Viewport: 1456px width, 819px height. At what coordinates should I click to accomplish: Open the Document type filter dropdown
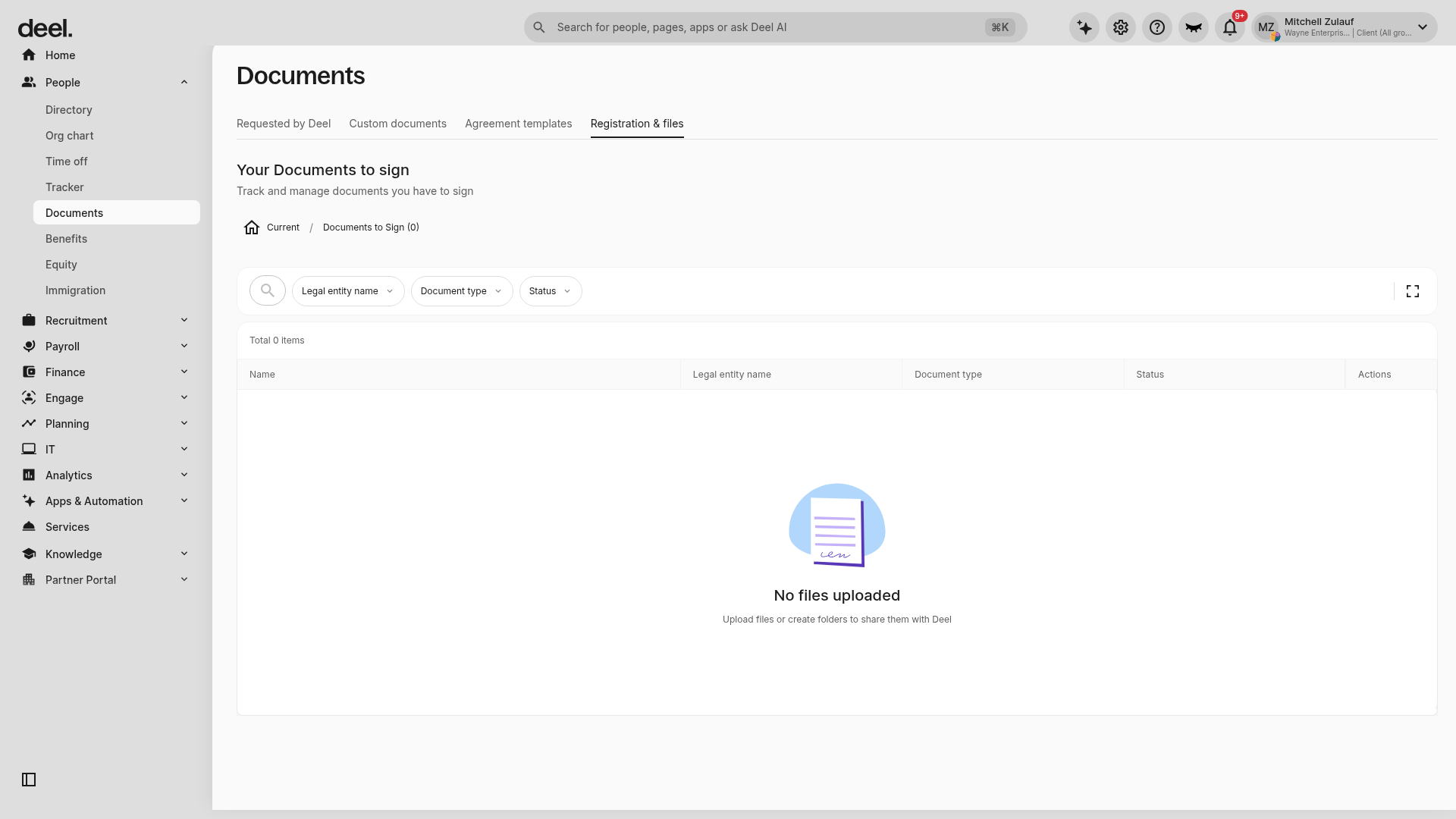462,291
